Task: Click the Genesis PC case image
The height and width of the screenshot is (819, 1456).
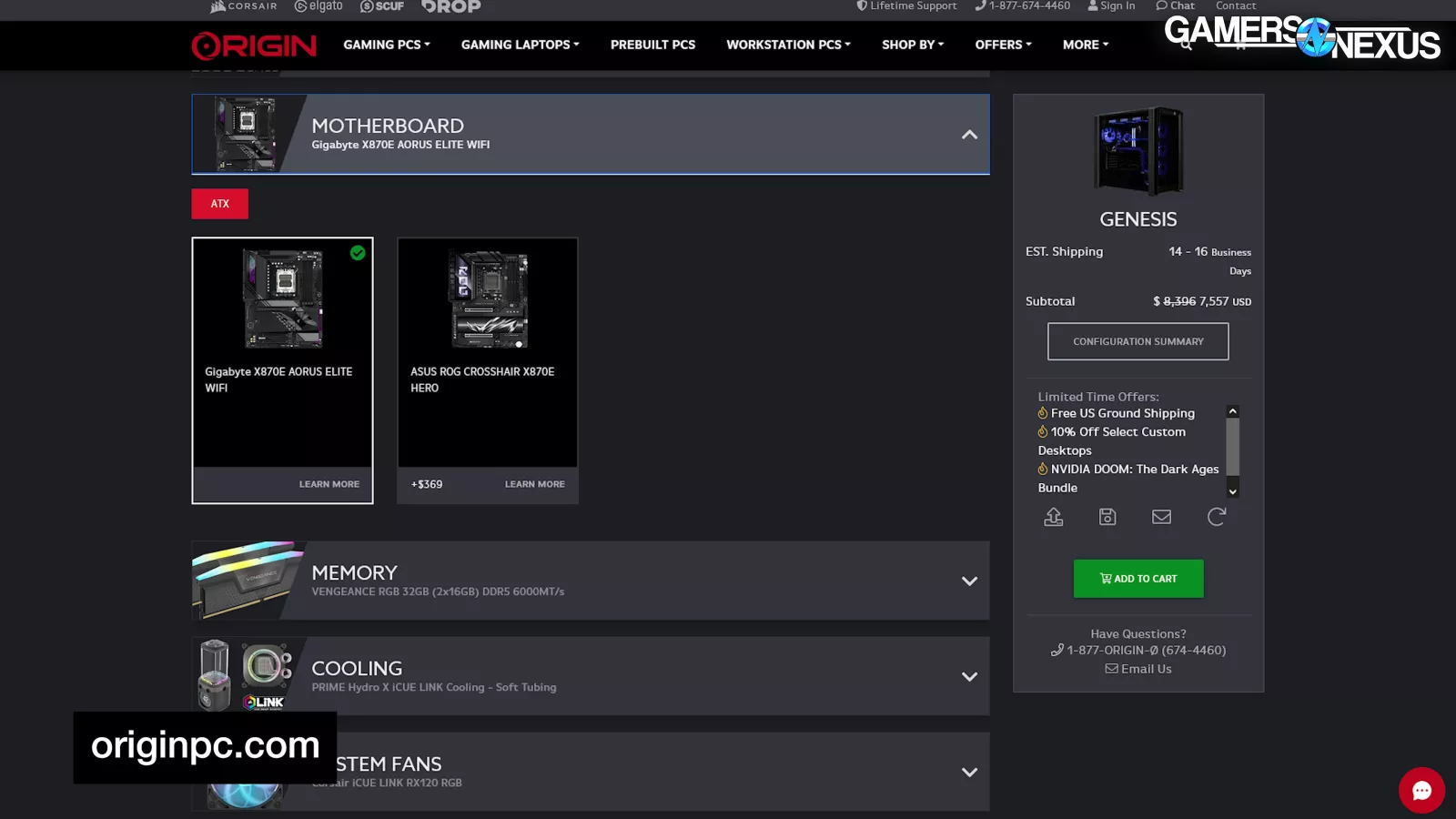Action: [1137, 151]
